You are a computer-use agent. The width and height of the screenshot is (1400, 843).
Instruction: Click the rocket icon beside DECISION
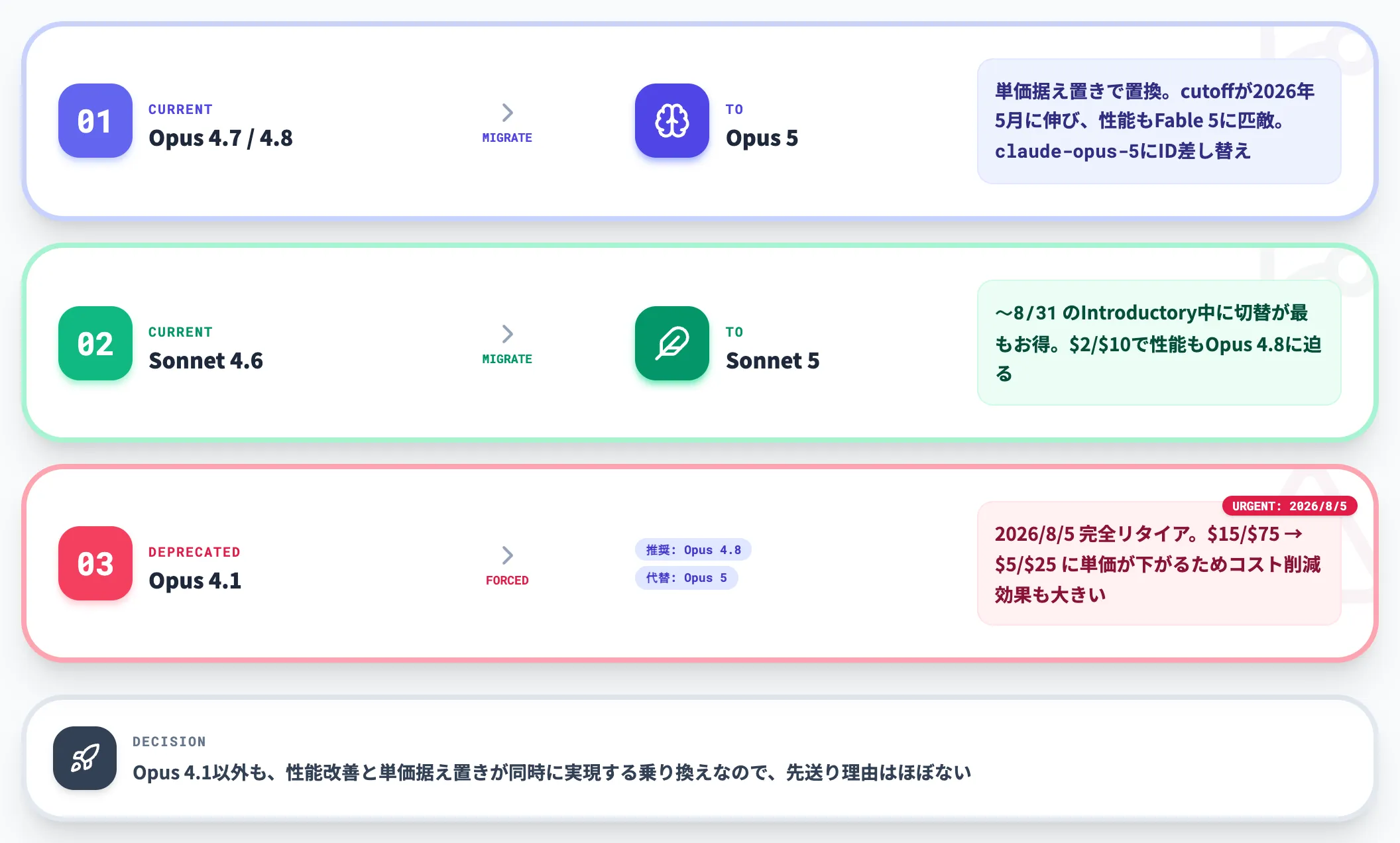coord(85,758)
